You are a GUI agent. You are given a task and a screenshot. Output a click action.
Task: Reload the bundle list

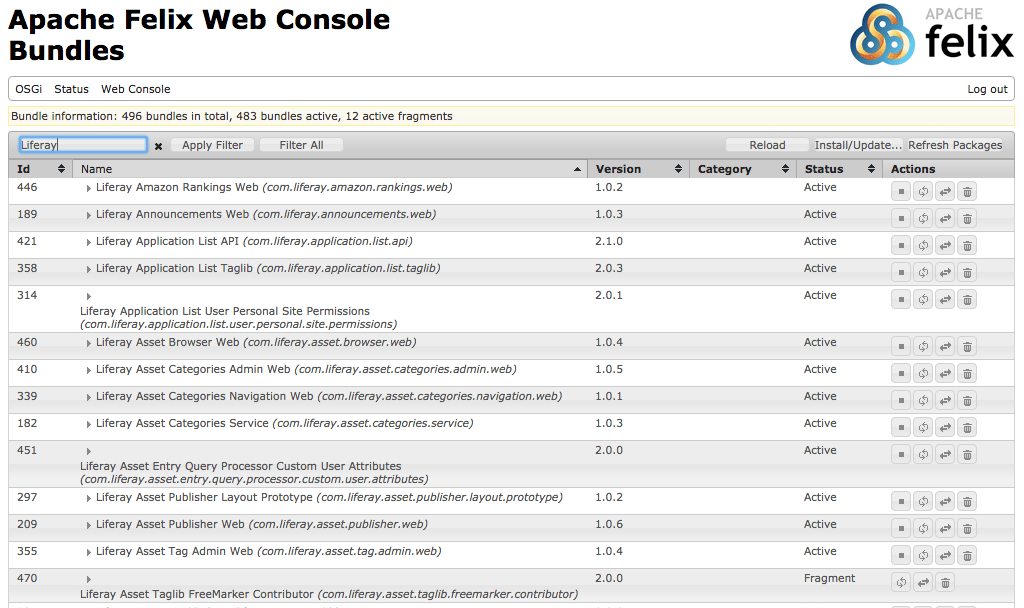point(767,145)
